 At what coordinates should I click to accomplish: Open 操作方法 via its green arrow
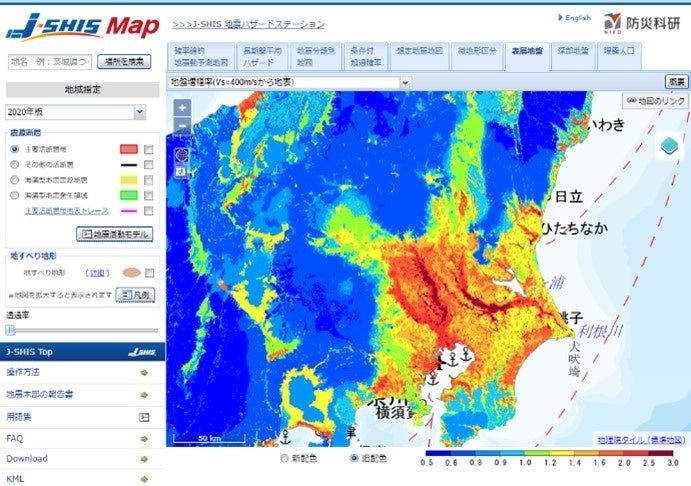[144, 373]
